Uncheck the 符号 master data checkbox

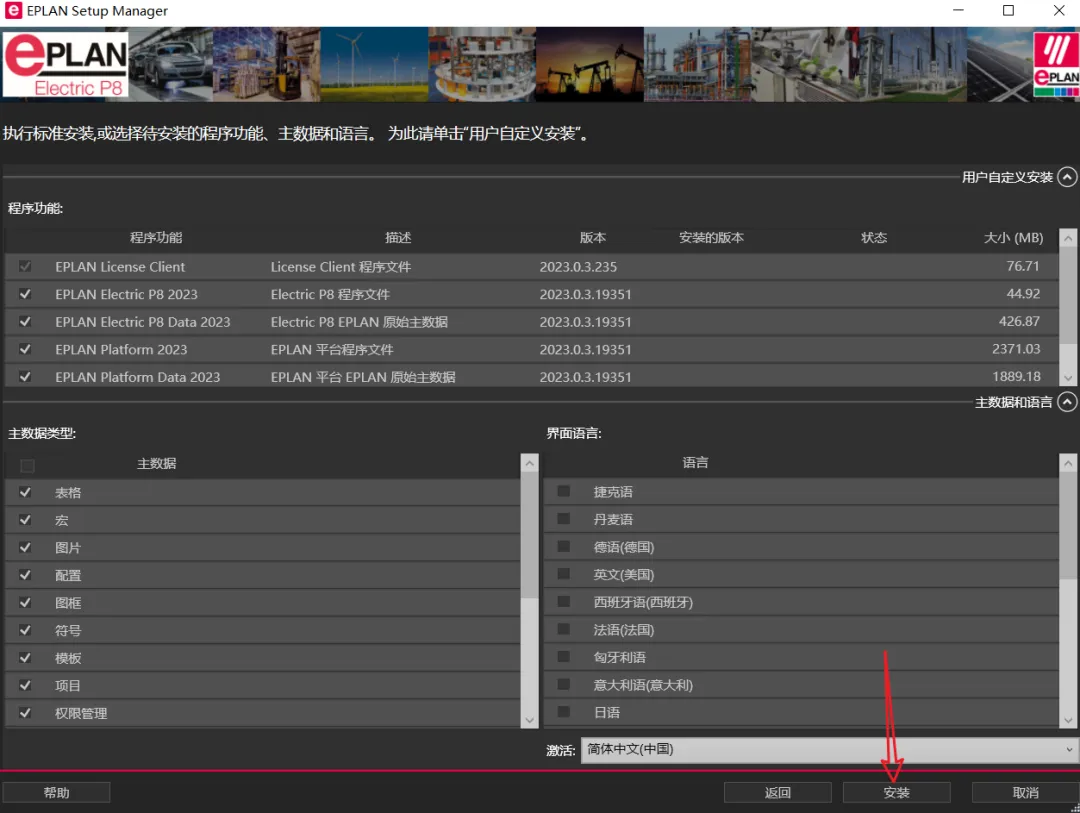(x=25, y=630)
